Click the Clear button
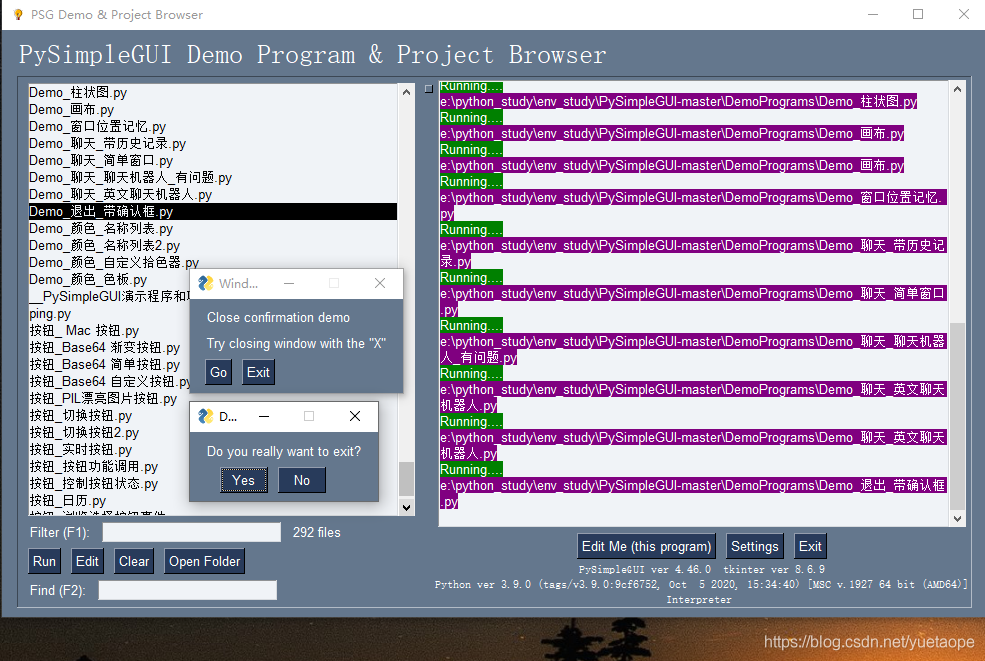Viewport: 985px width, 661px height. (x=134, y=561)
